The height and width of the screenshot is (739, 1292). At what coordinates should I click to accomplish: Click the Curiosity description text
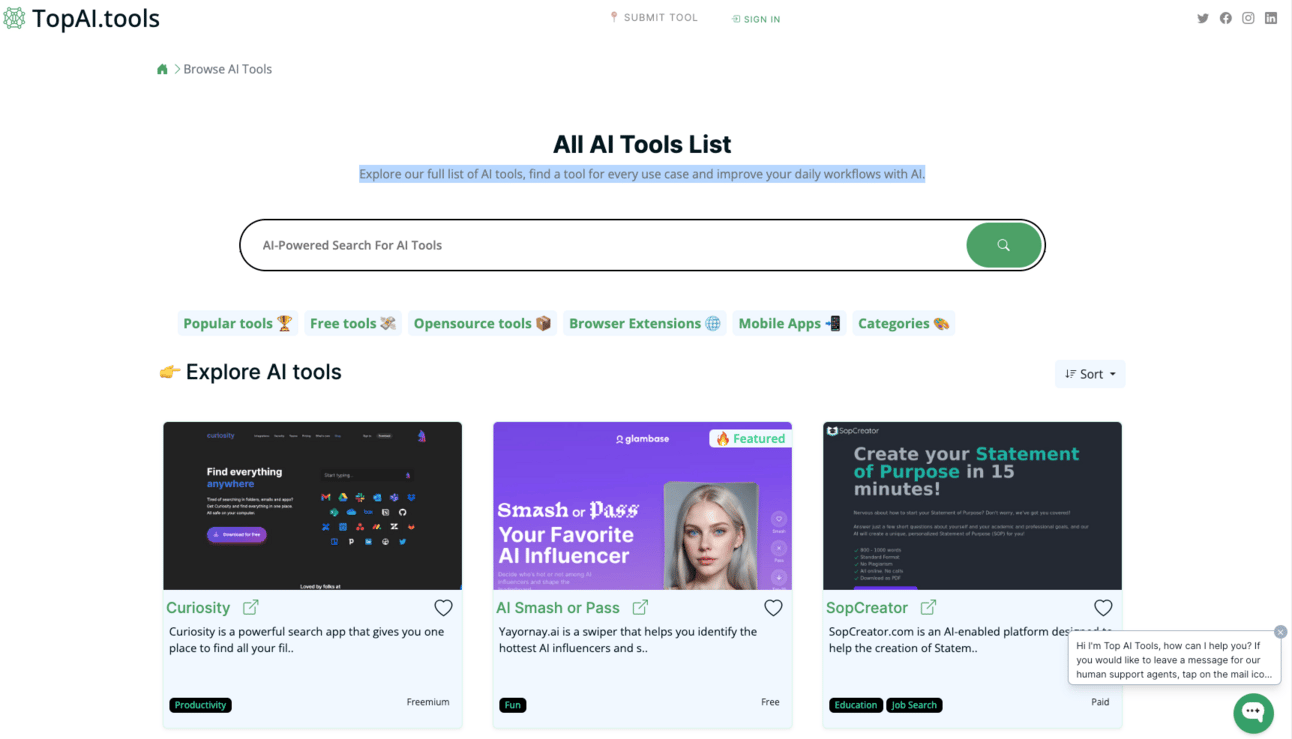tap(309, 640)
